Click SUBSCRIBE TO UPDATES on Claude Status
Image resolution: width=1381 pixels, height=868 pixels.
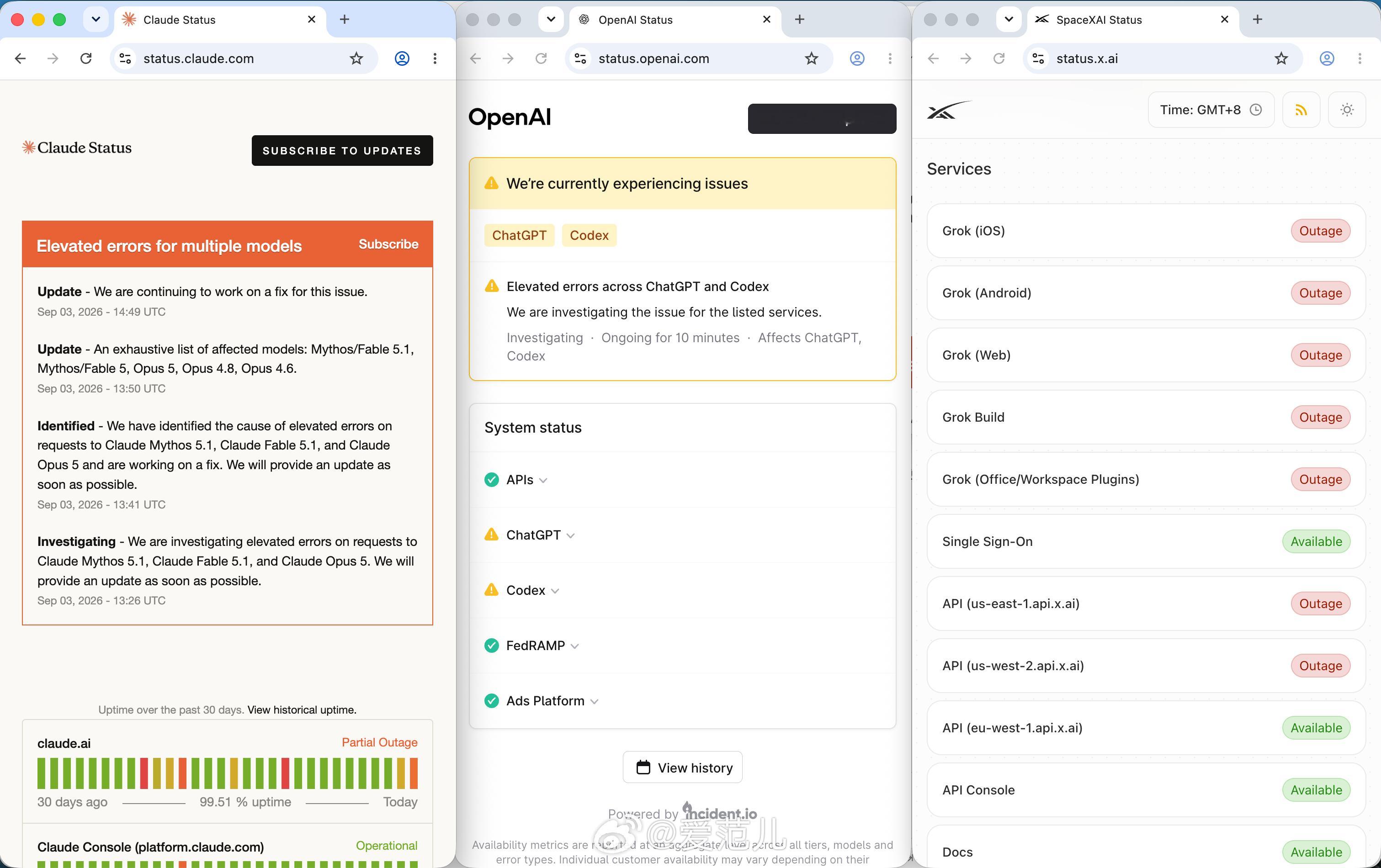(x=342, y=151)
